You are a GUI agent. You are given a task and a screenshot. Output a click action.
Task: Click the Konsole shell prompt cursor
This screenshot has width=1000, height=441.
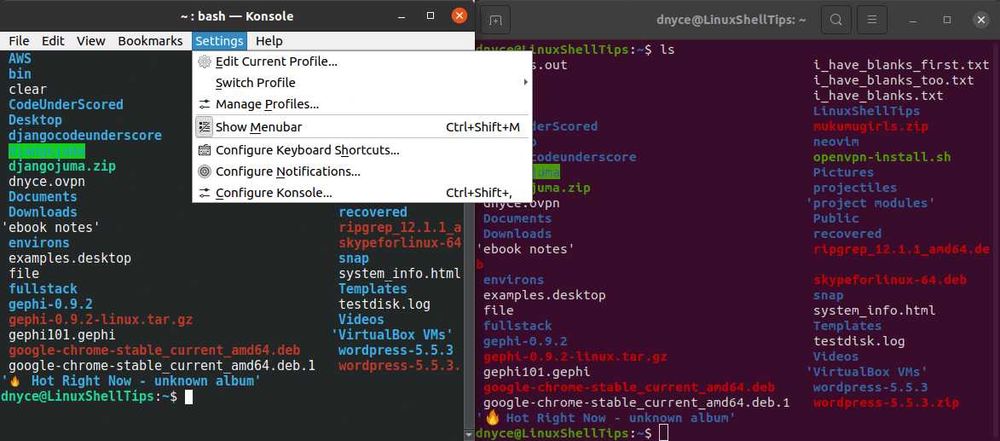point(188,396)
